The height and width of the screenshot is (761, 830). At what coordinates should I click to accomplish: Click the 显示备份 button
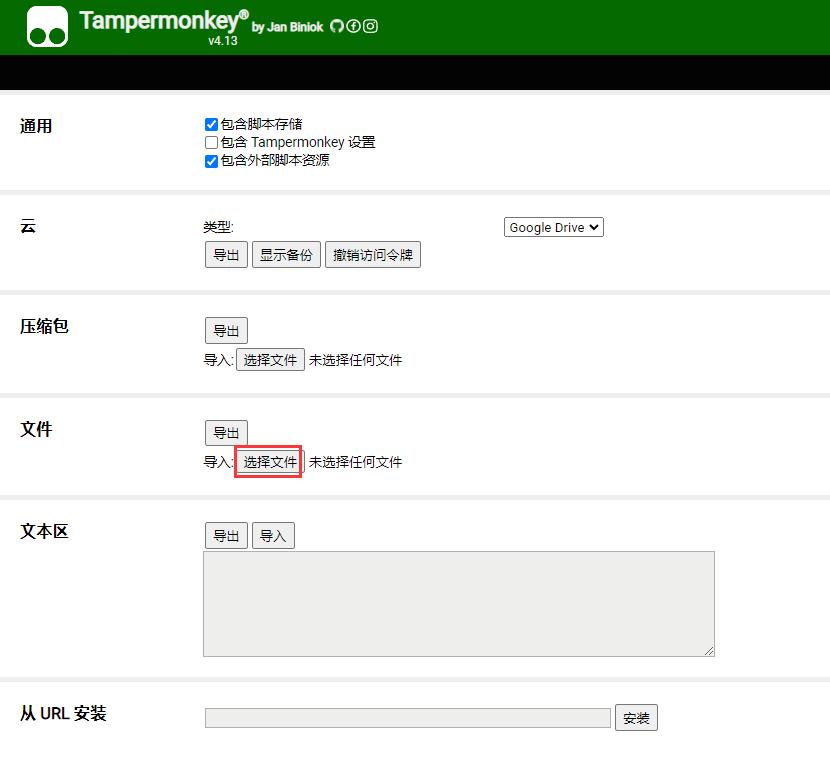click(286, 255)
